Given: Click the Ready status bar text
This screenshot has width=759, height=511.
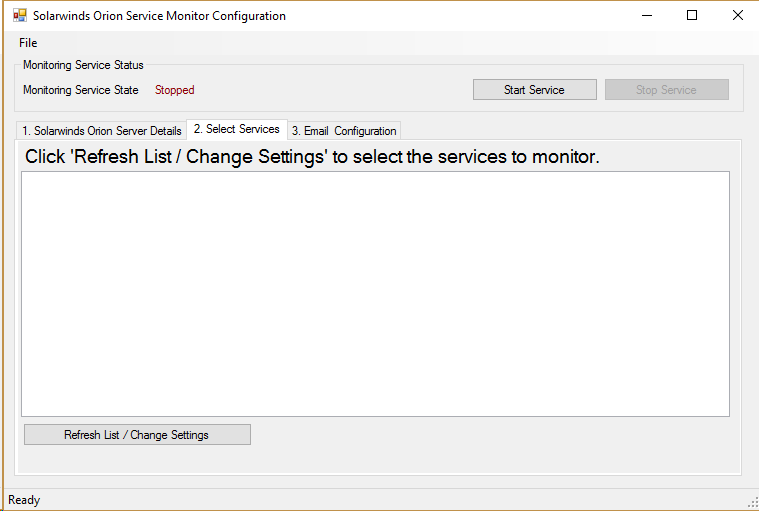Looking at the screenshot, I should pyautogui.click(x=24, y=500).
